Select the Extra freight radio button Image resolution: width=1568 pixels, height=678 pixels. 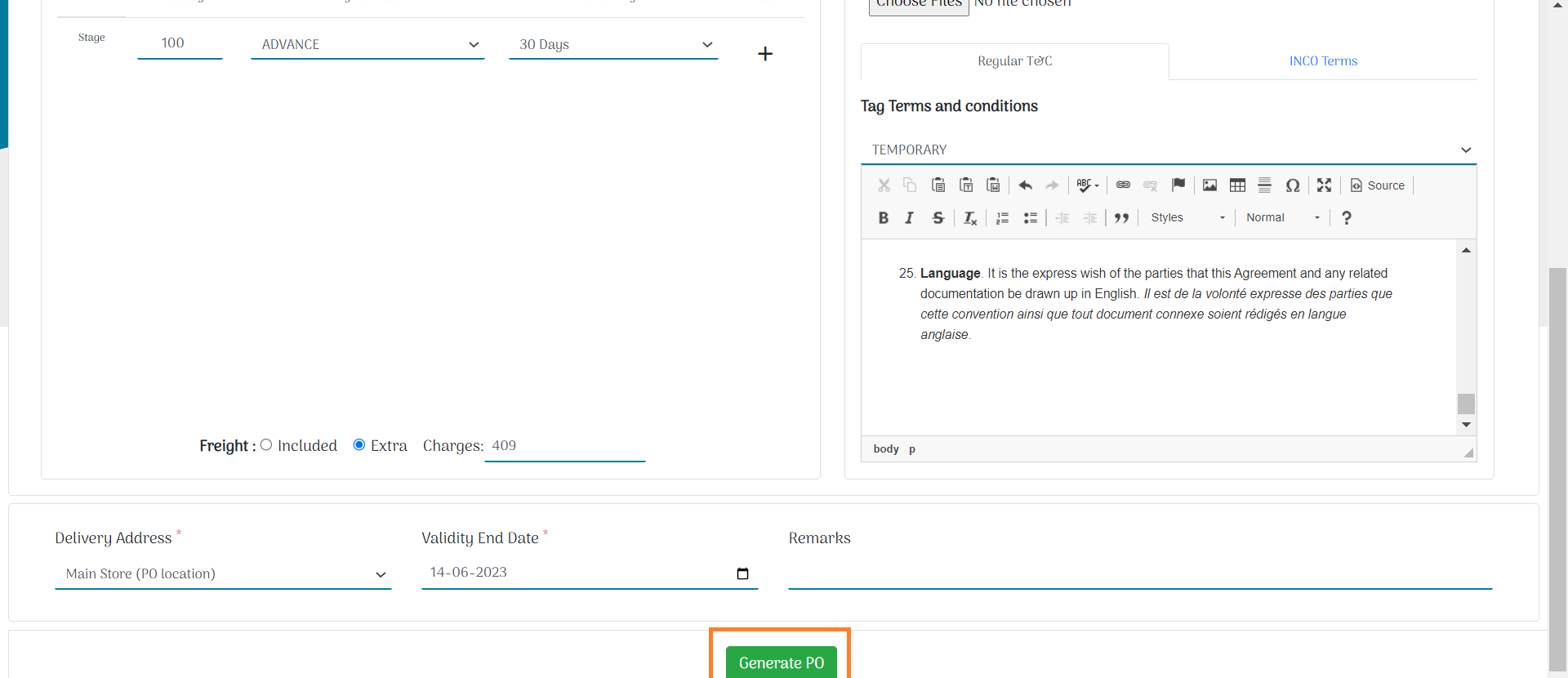click(359, 445)
